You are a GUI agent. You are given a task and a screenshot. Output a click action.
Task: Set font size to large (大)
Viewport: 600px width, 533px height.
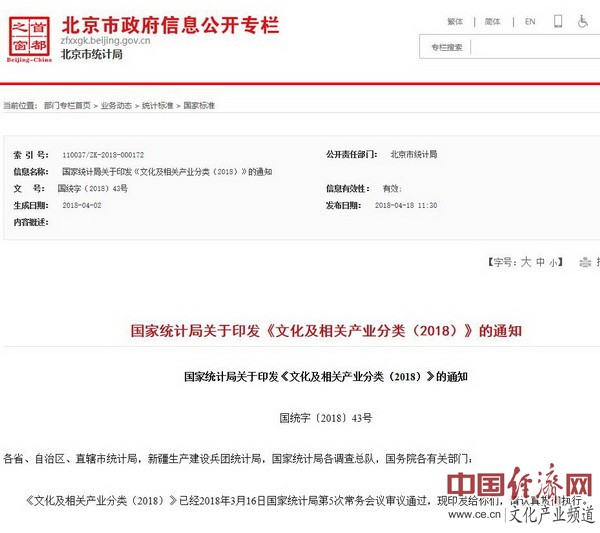coord(525,262)
